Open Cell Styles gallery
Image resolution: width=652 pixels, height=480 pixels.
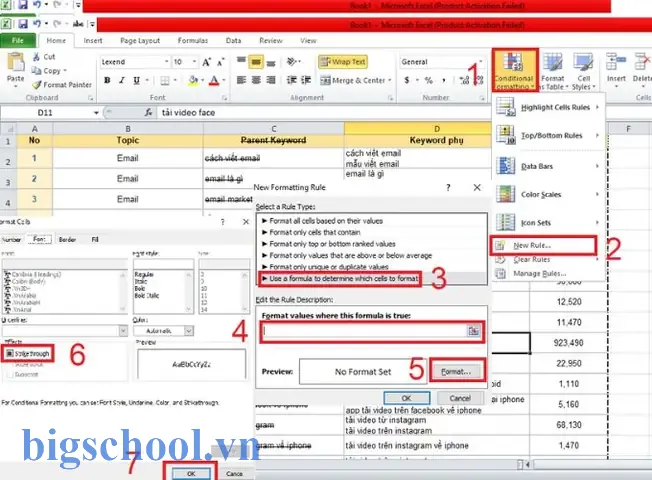point(583,70)
